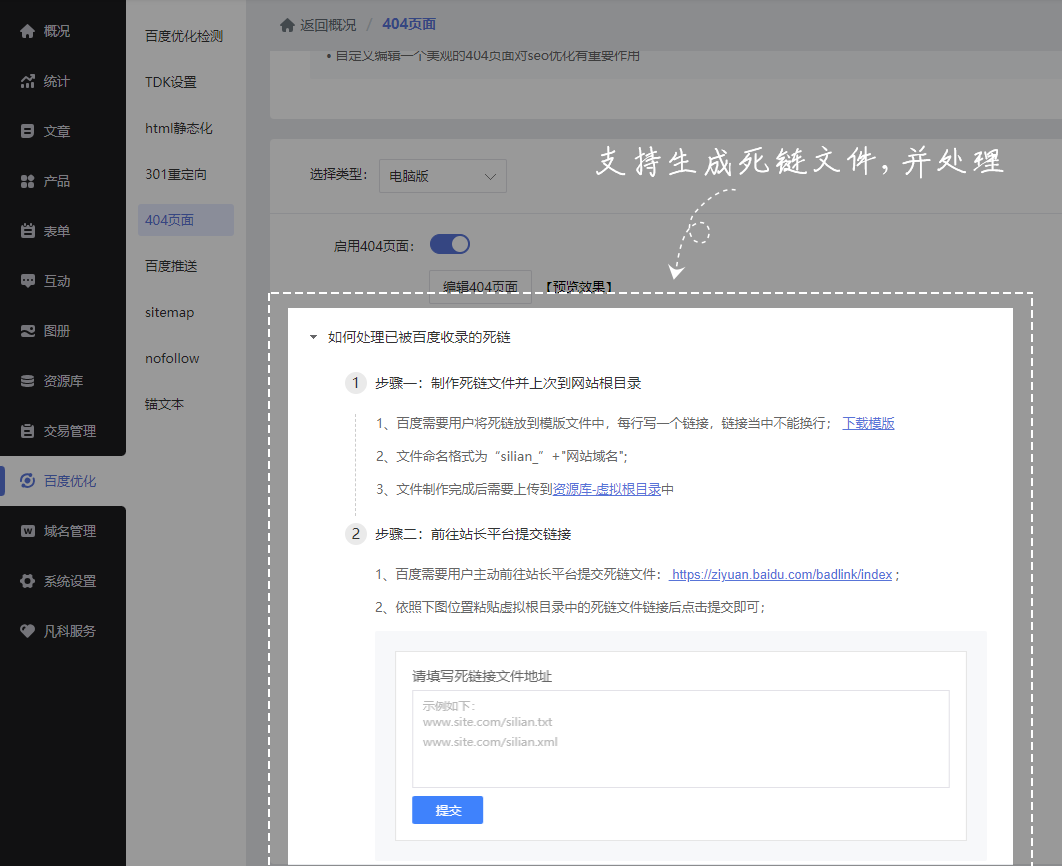Toggle the 启用404页面 switch
This screenshot has width=1062, height=866.
tap(449, 244)
